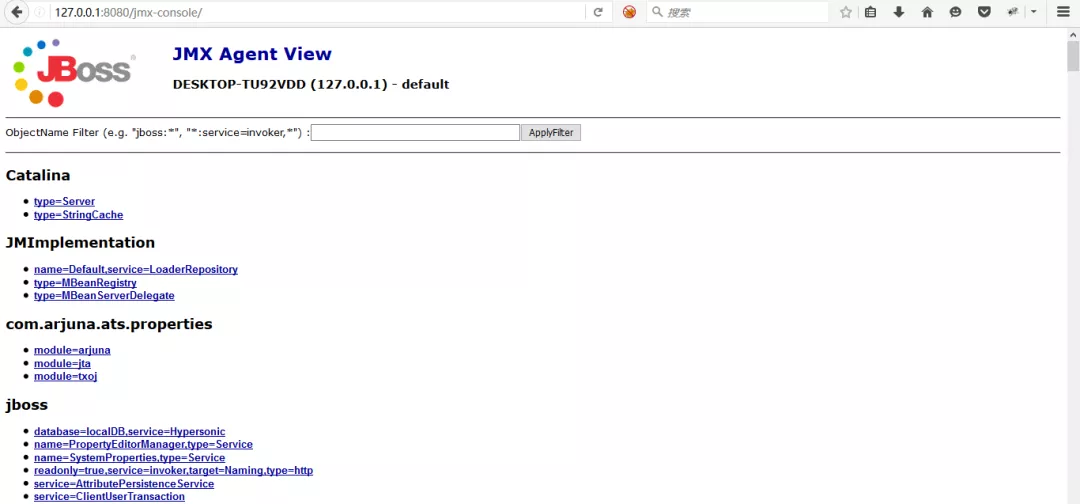1080x504 pixels.
Task: Go back with the browser back arrow
Action: (x=17, y=12)
